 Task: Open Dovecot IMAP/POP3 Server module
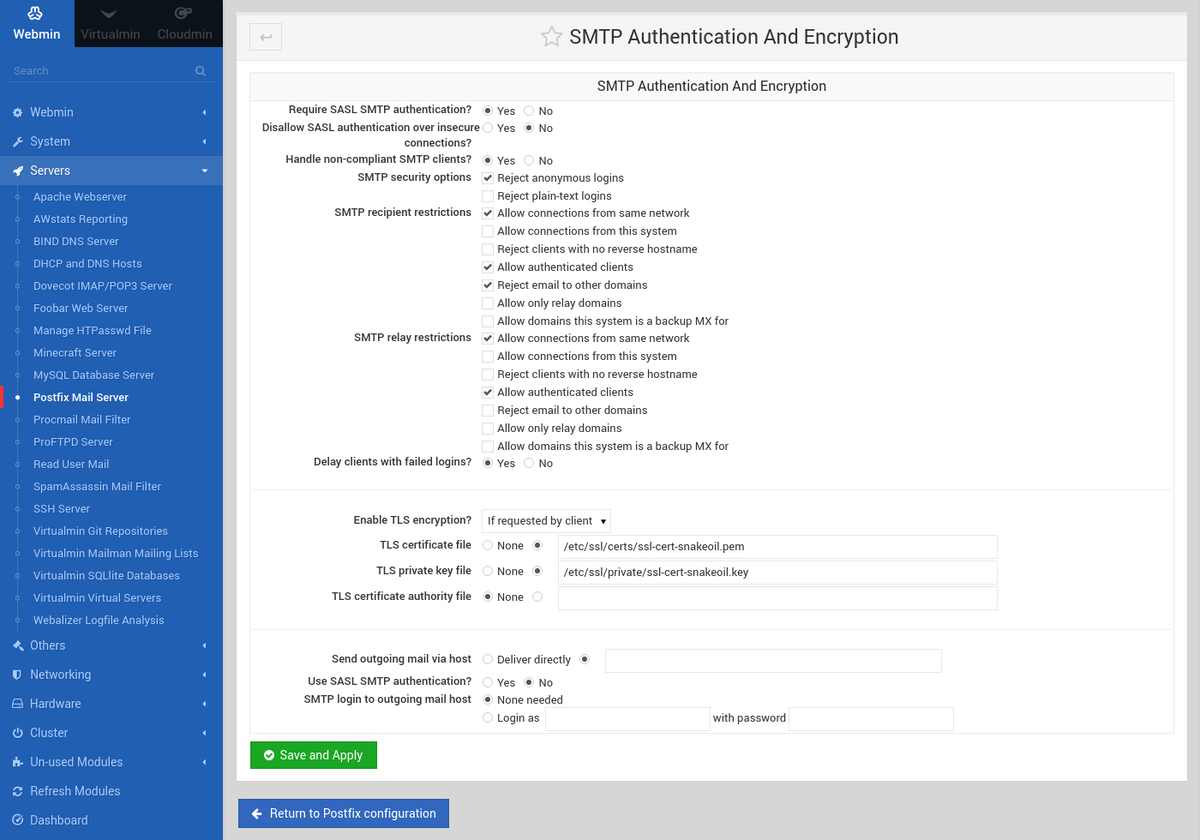[x=103, y=286]
